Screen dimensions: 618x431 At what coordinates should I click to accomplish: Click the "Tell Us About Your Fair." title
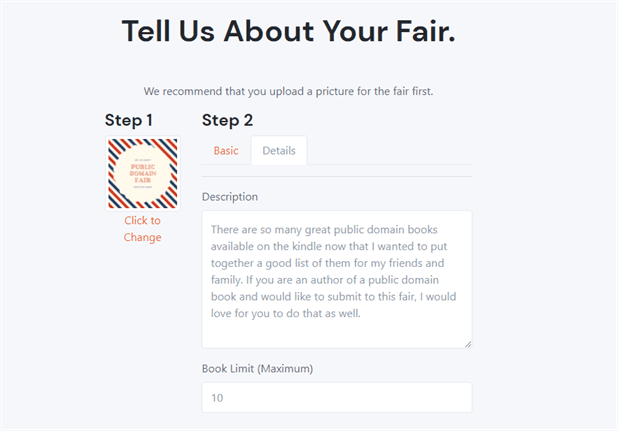(x=289, y=31)
